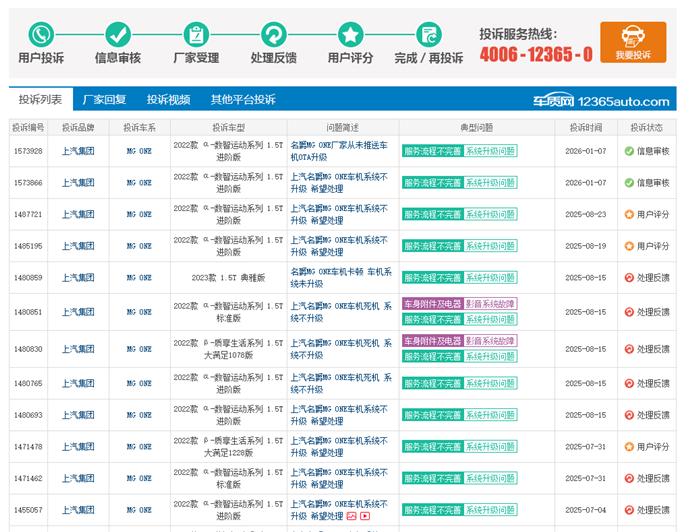This screenshot has width=700, height=532.
Task: Click the 用户投诉 phone step icon
Action: click(x=40, y=34)
